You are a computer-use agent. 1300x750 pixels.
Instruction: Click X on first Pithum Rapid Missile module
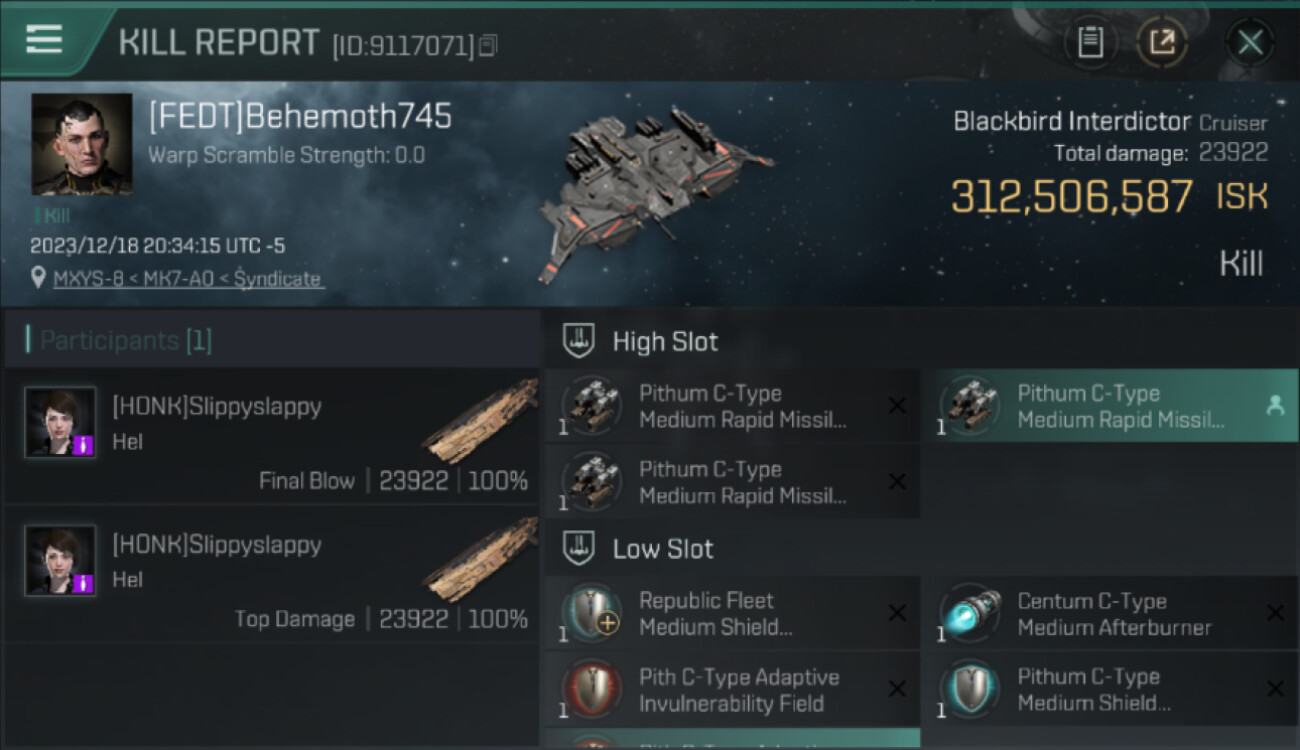(897, 406)
